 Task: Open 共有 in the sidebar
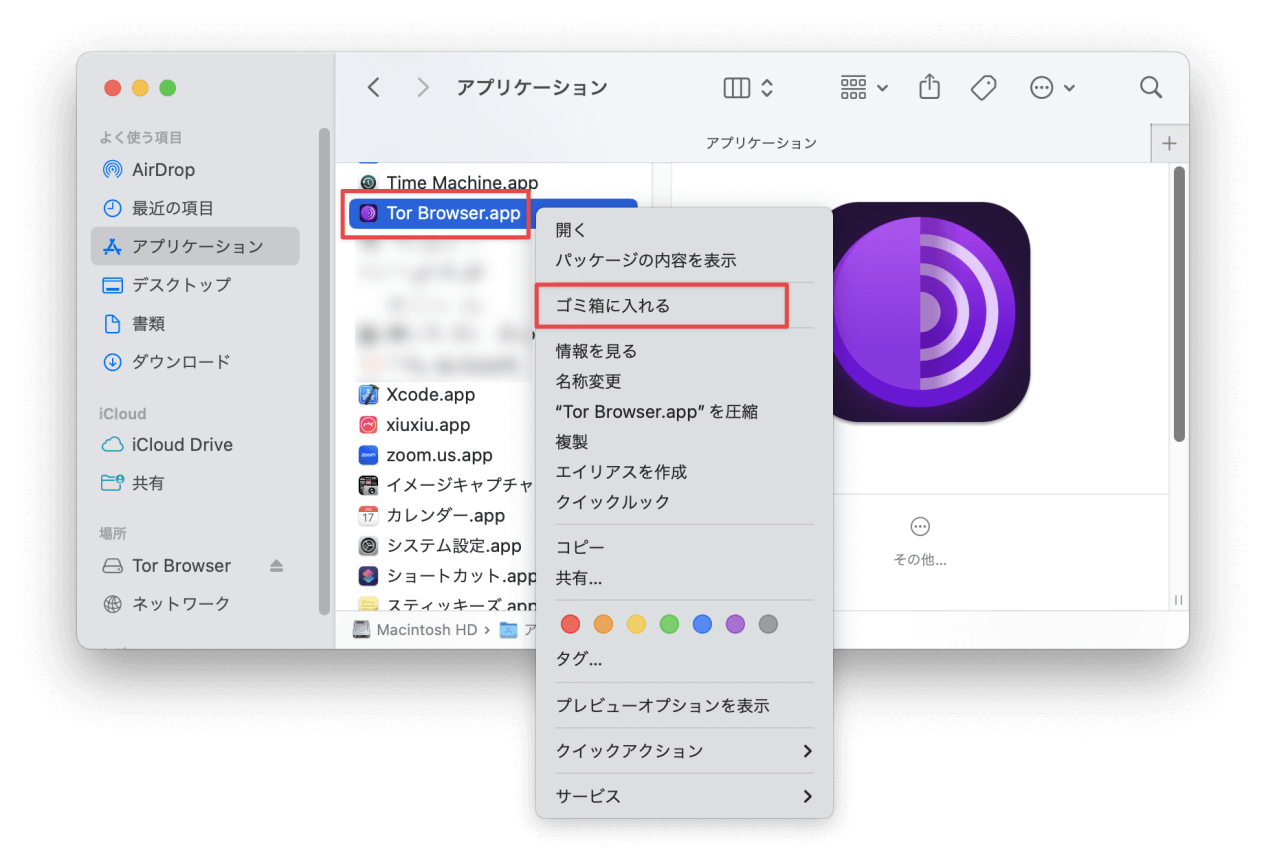pos(195,483)
